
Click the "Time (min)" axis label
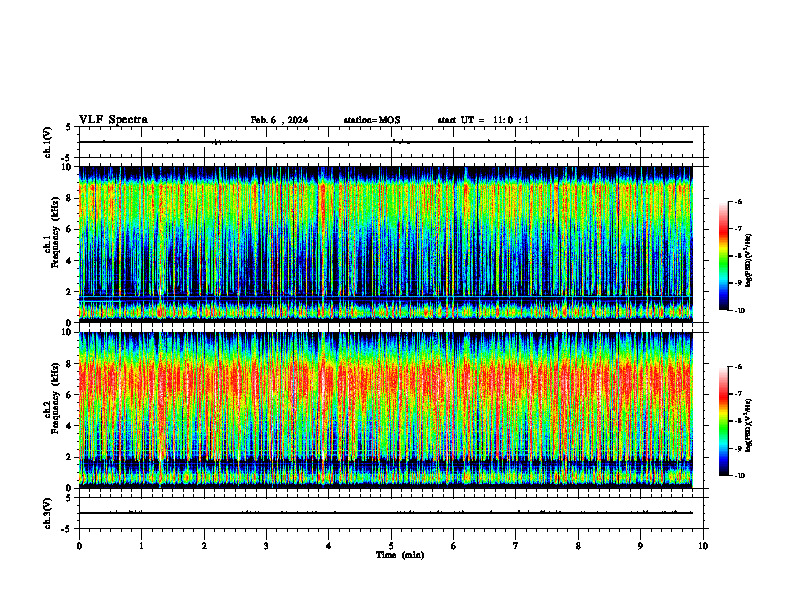pyautogui.click(x=400, y=555)
